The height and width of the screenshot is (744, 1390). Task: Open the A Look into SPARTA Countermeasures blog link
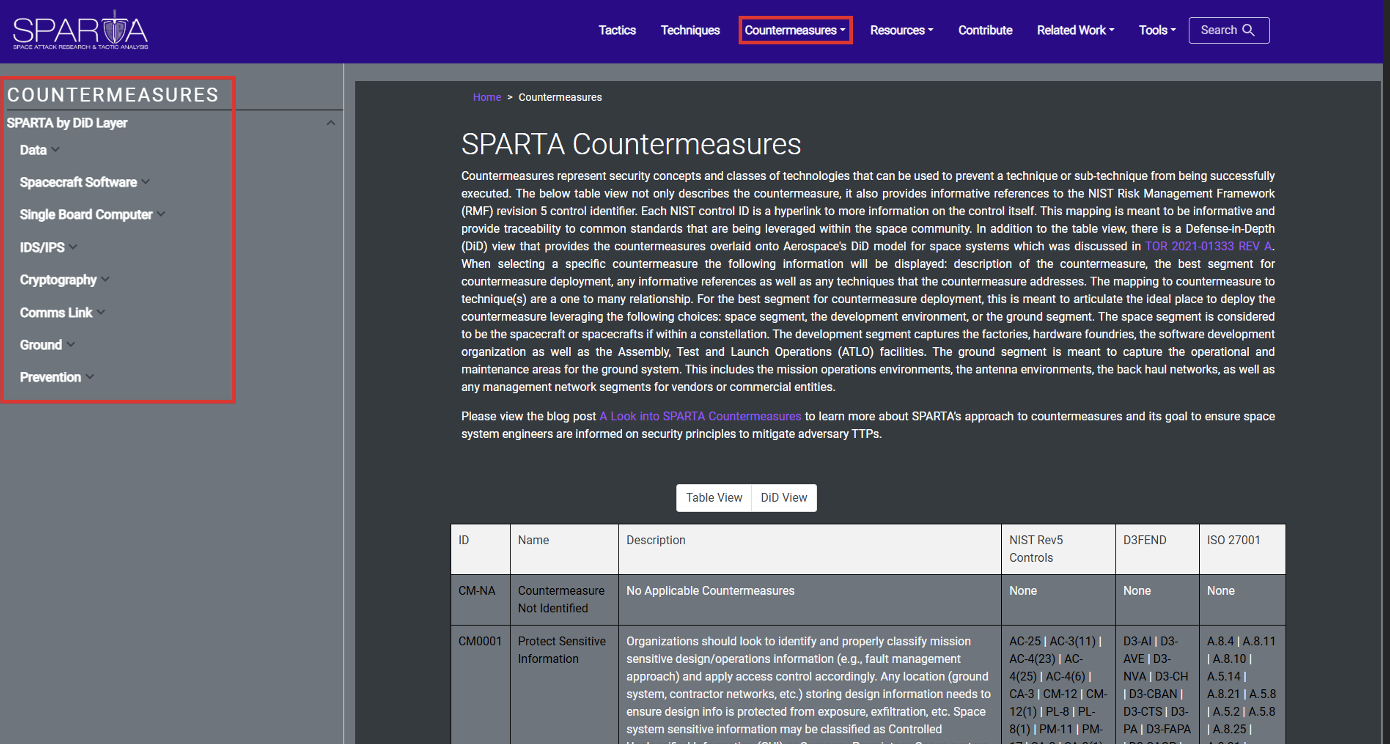[700, 416]
